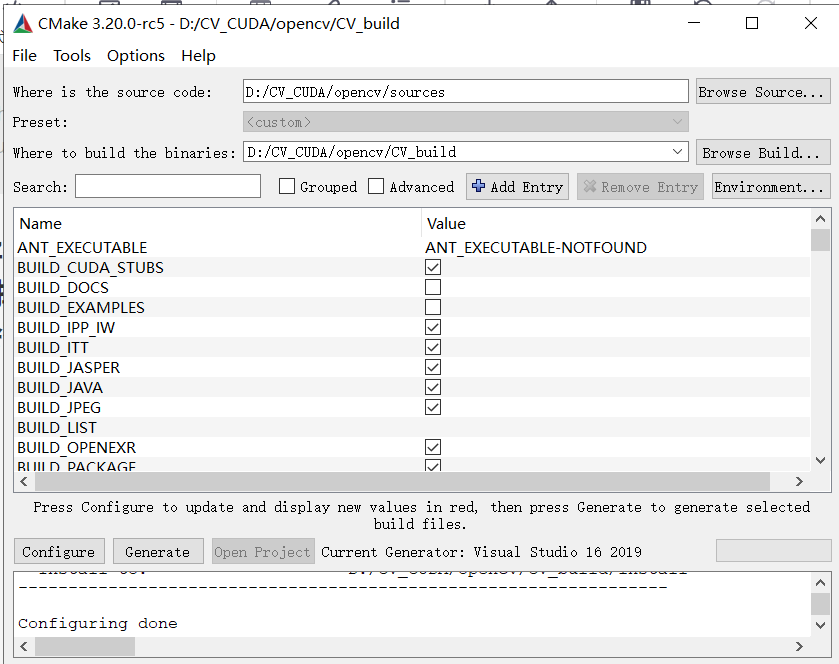Click Browse Source button
Screen dimensions: 839x664
point(763,91)
